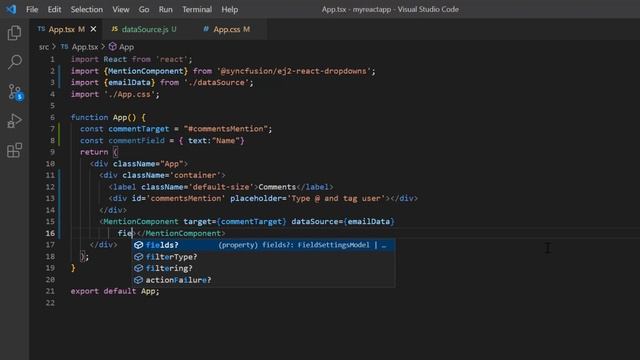The height and width of the screenshot is (360, 640).
Task: Open the Run and Debug view
Action: pyautogui.click(x=14, y=121)
